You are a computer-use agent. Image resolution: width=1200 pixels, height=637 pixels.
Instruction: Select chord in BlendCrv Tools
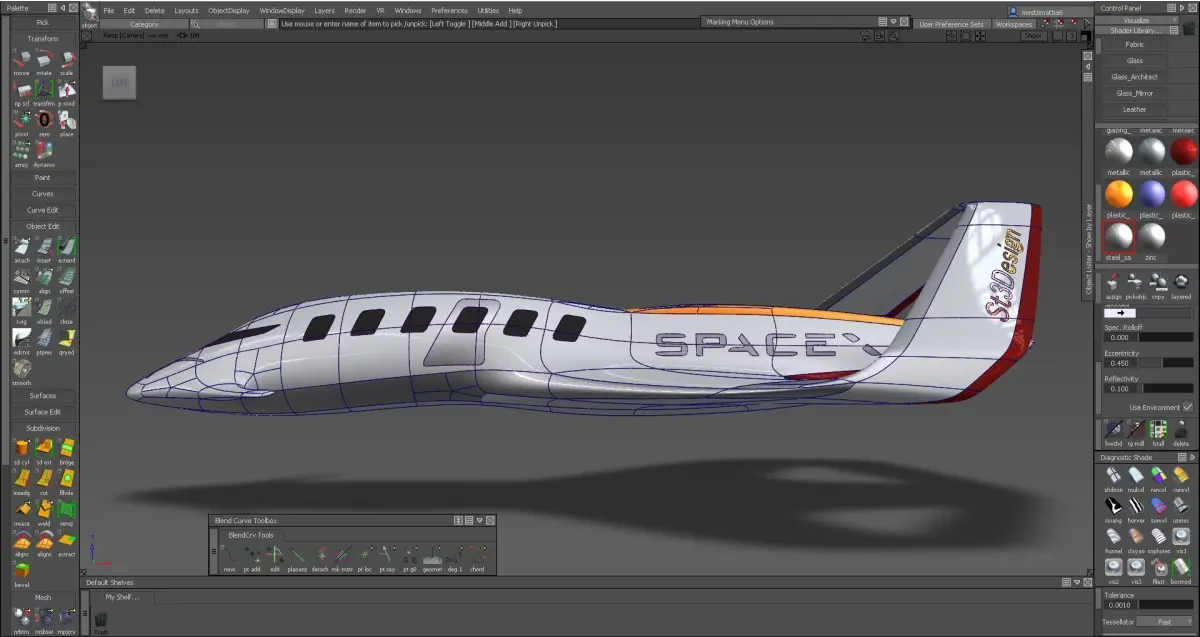[x=477, y=557]
